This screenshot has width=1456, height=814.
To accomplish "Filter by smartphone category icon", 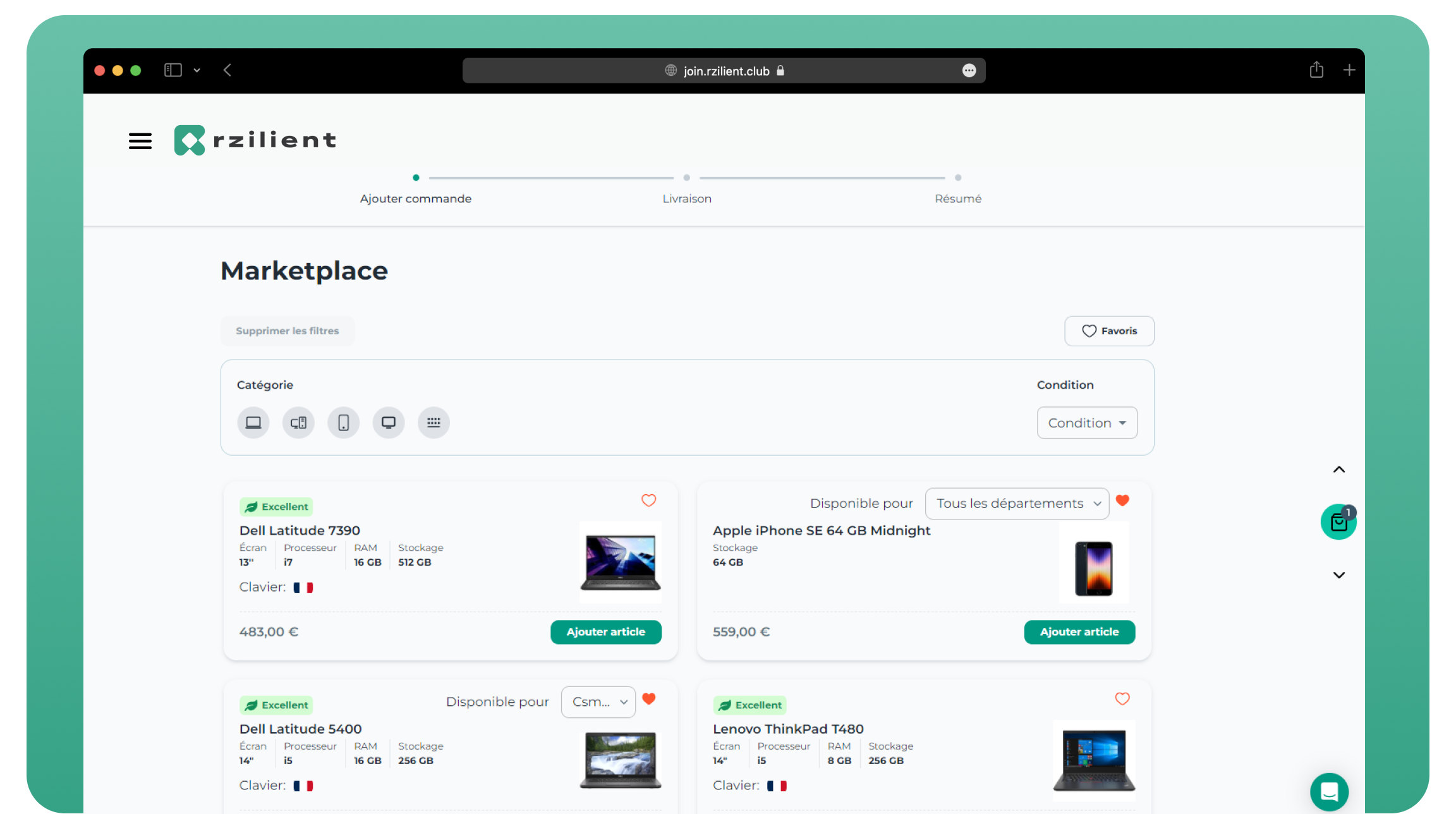I will pos(343,422).
